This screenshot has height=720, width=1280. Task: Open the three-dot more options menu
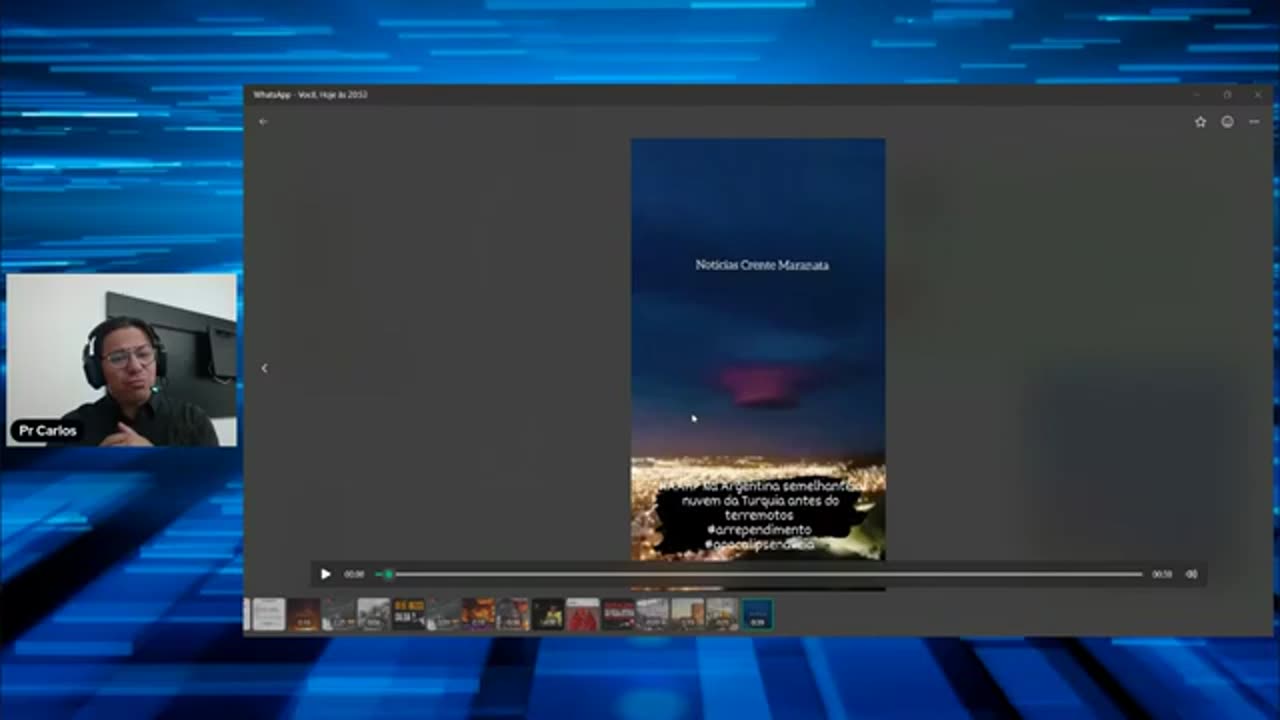point(1254,122)
